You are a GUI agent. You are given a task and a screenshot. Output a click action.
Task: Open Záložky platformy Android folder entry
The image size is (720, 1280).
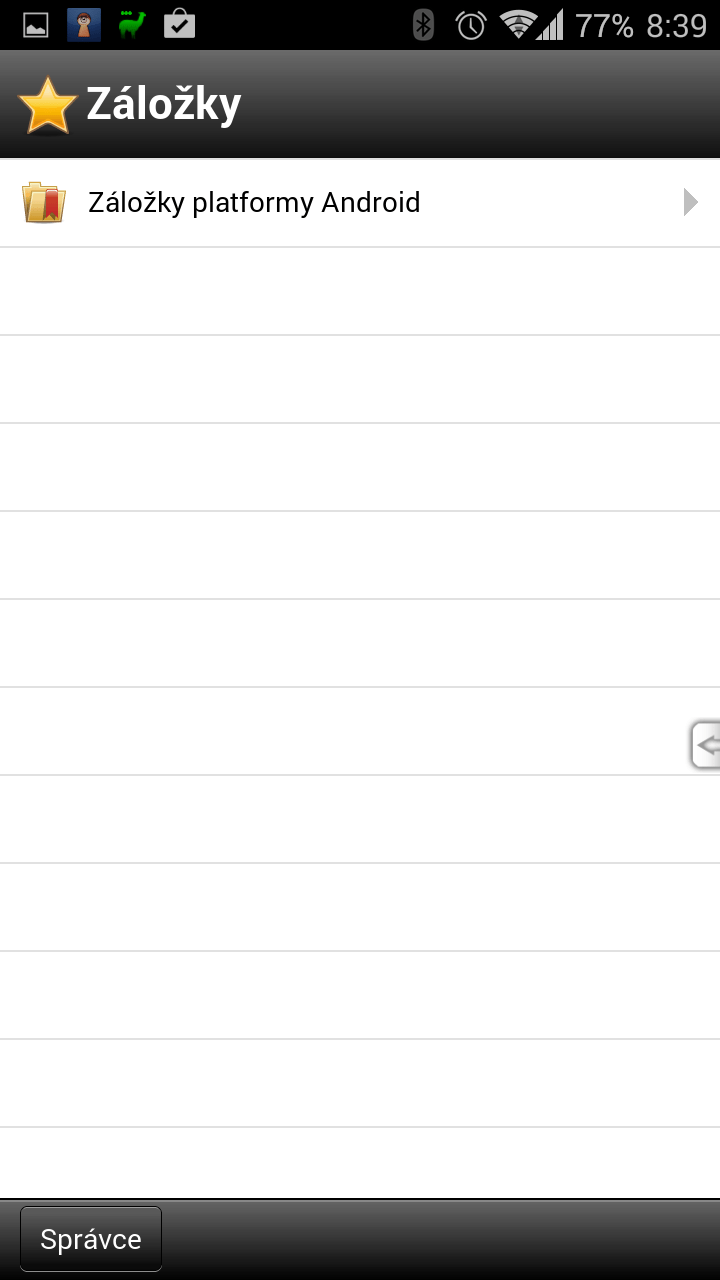360,203
